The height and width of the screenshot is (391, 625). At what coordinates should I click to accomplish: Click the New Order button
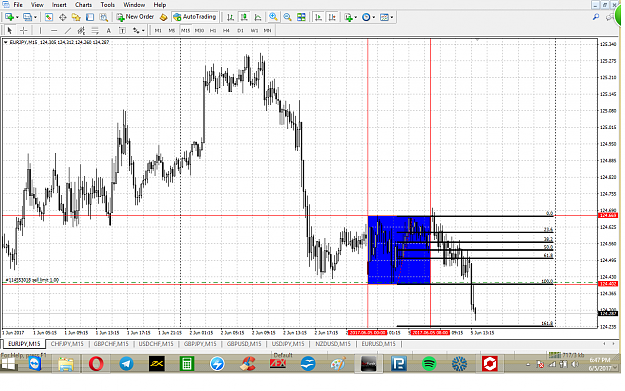(x=135, y=17)
